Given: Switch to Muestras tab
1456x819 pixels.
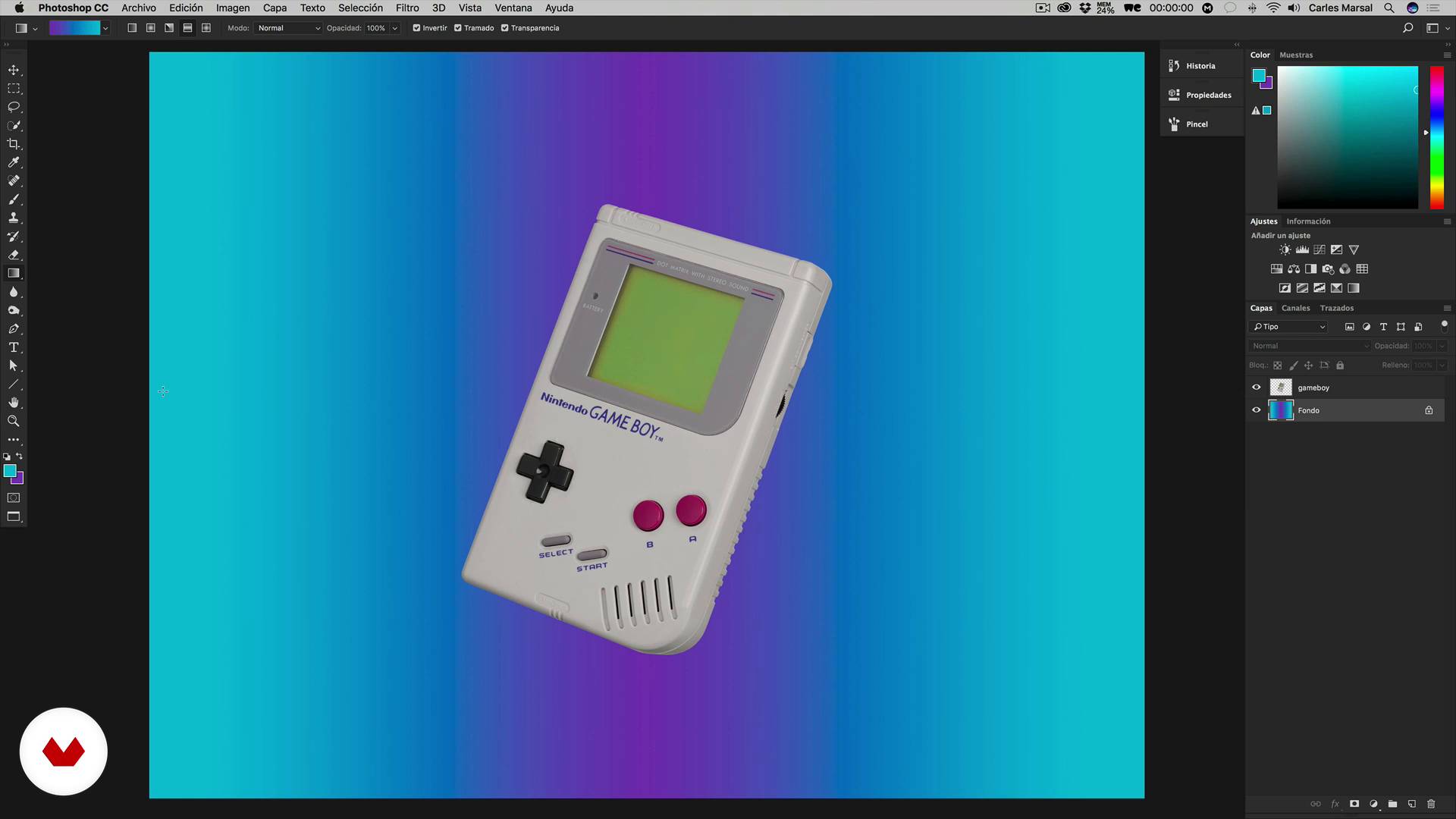Looking at the screenshot, I should (1296, 55).
